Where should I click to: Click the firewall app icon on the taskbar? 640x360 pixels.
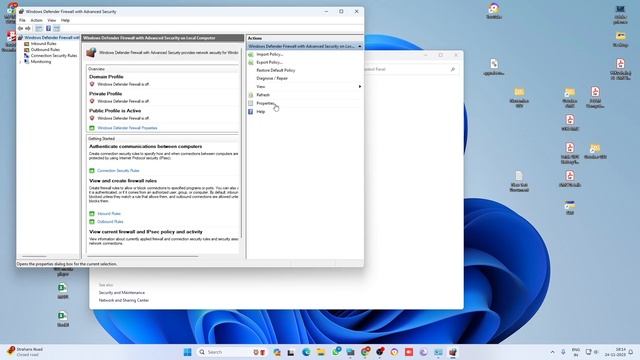coord(453,352)
